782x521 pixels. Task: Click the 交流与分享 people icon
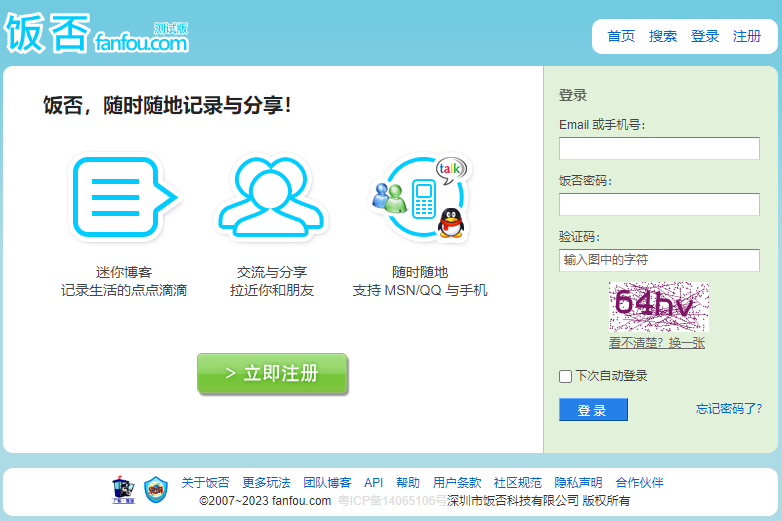271,196
